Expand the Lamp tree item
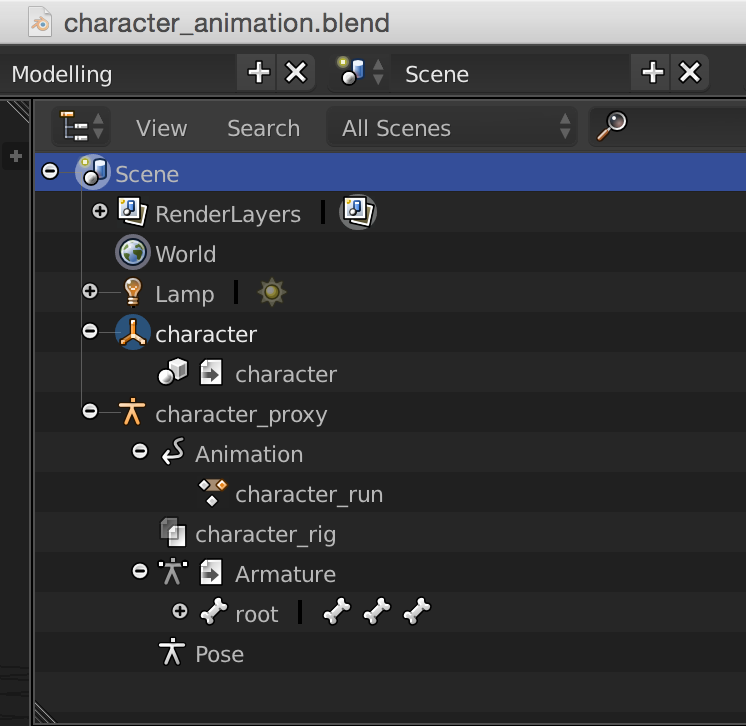Image resolution: width=746 pixels, height=726 pixels. (90, 292)
